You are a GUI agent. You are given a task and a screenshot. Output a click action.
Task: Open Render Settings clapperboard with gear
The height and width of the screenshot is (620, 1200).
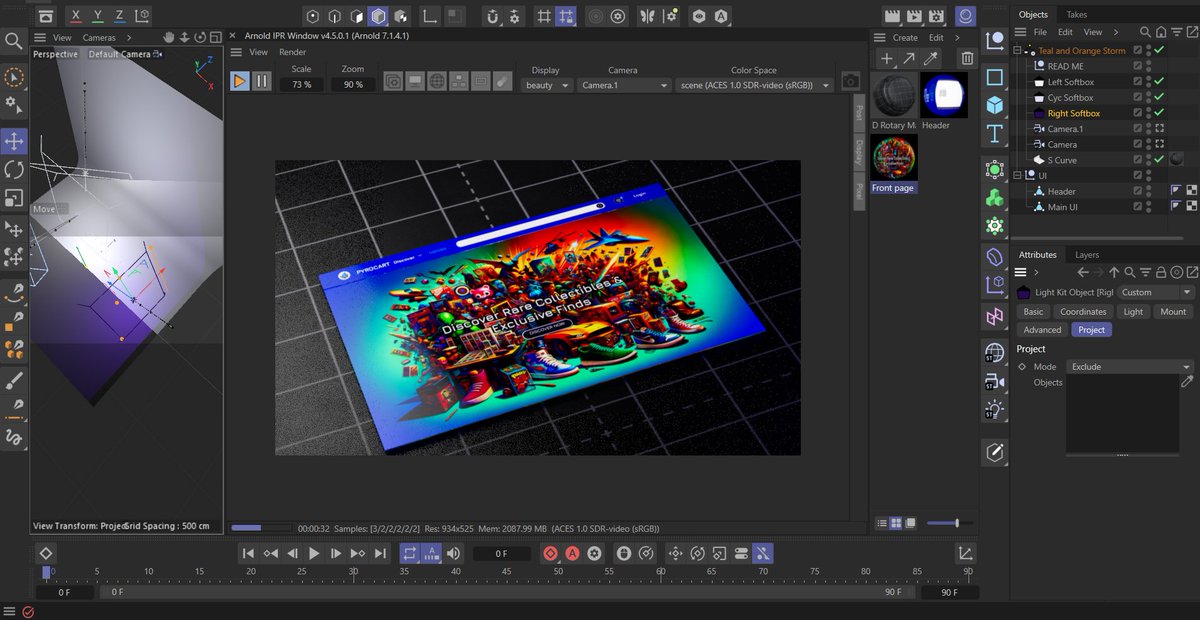tap(939, 16)
